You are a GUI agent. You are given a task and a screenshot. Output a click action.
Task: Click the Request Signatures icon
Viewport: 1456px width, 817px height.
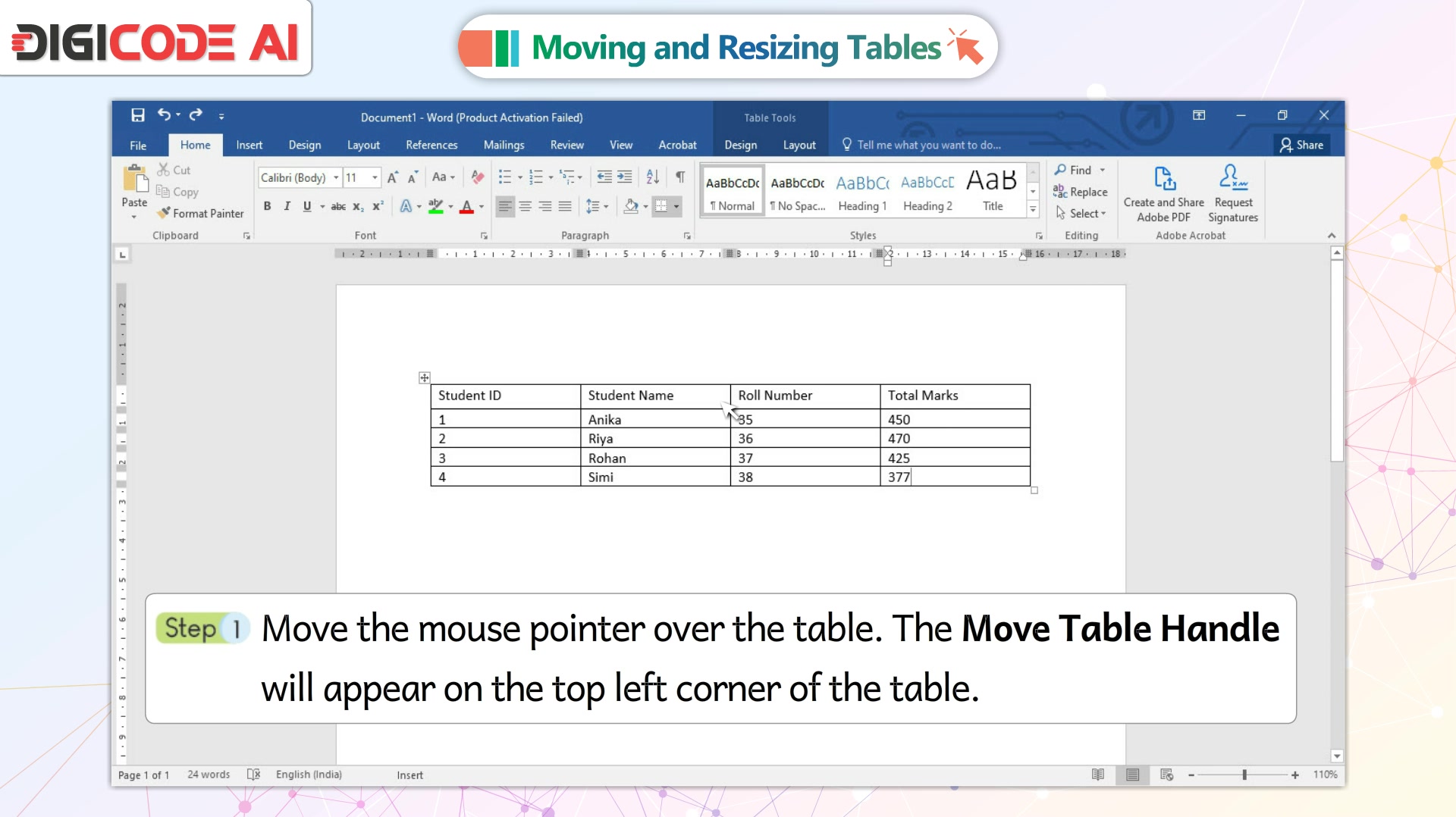tap(1233, 178)
